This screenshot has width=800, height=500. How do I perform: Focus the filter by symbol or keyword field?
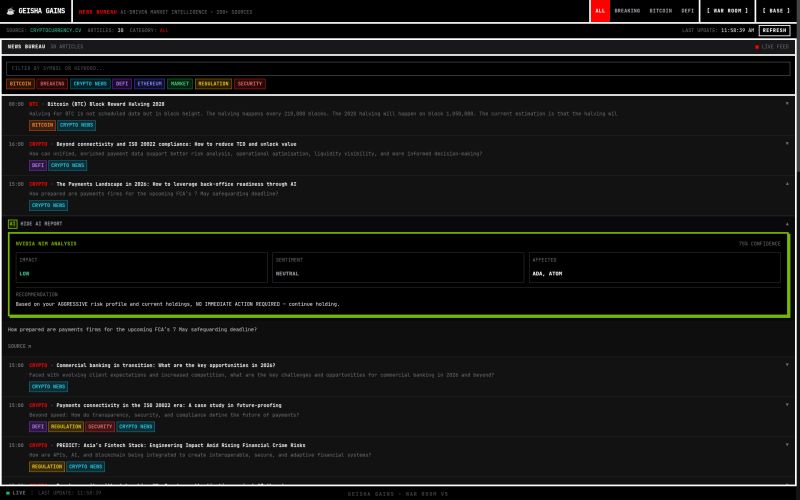[x=398, y=68]
